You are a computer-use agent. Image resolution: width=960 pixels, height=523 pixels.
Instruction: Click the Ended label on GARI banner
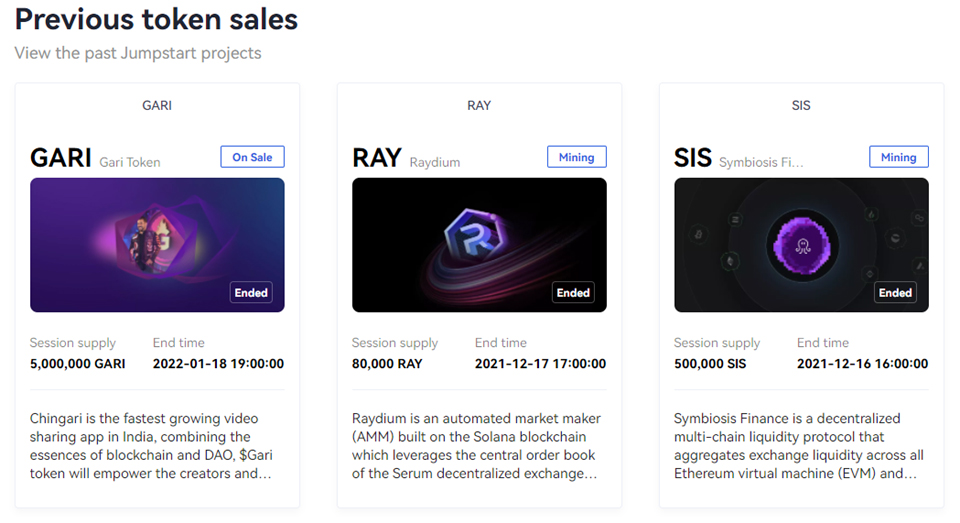coord(251,293)
